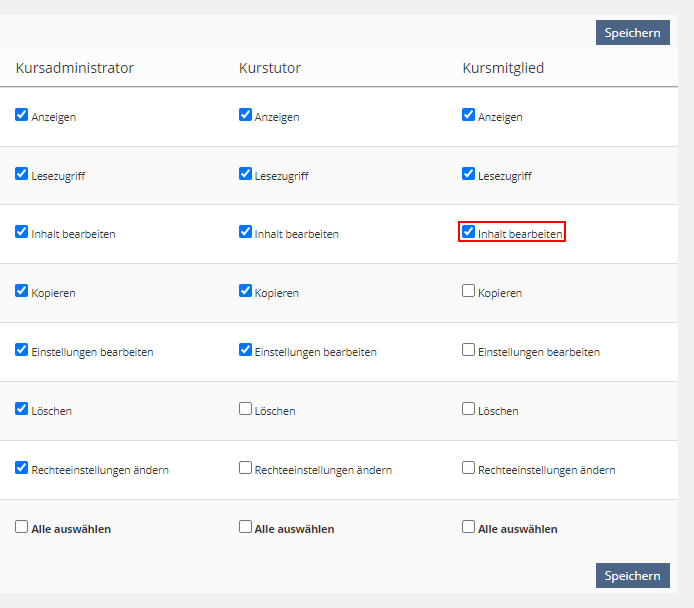This screenshot has width=694, height=608.
Task: Uncheck Löschen for Kursadministrator
Action: click(x=22, y=409)
